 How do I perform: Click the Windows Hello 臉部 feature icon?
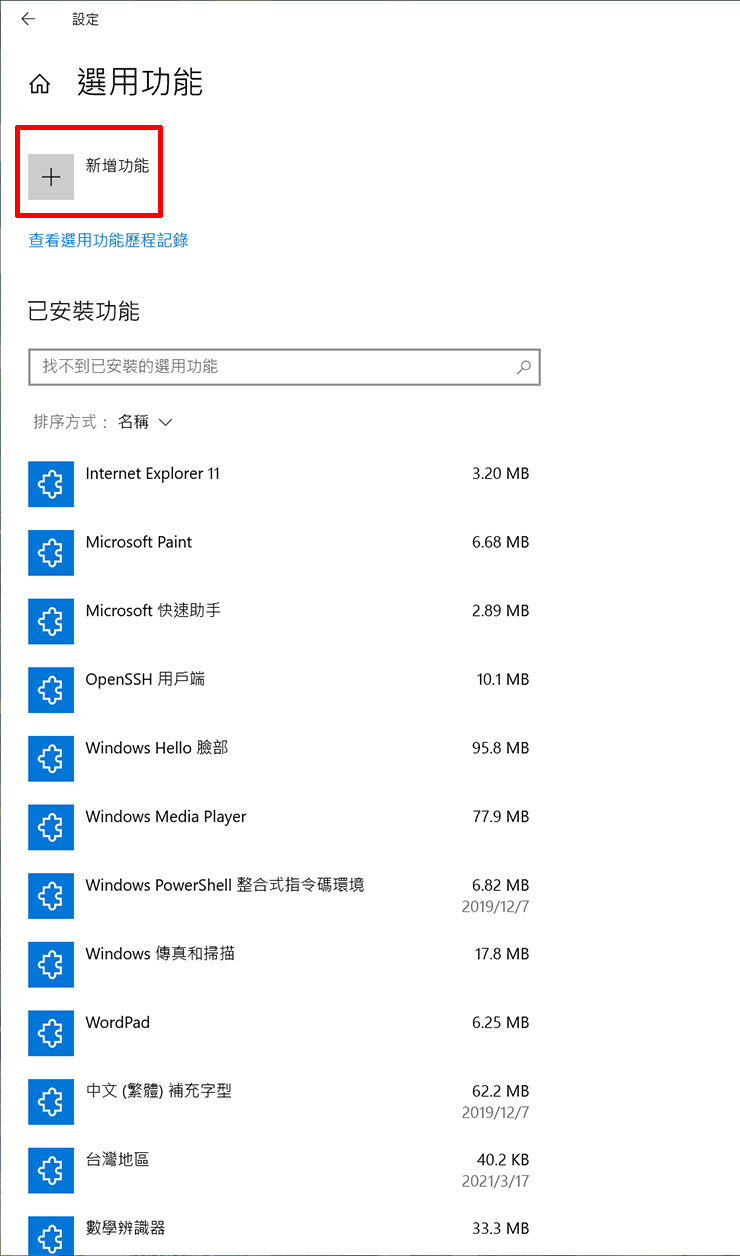[50, 758]
